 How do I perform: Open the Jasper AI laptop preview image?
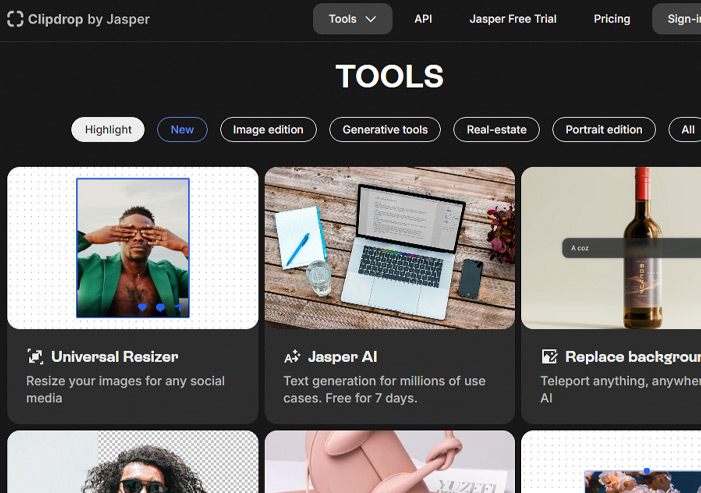pos(390,248)
